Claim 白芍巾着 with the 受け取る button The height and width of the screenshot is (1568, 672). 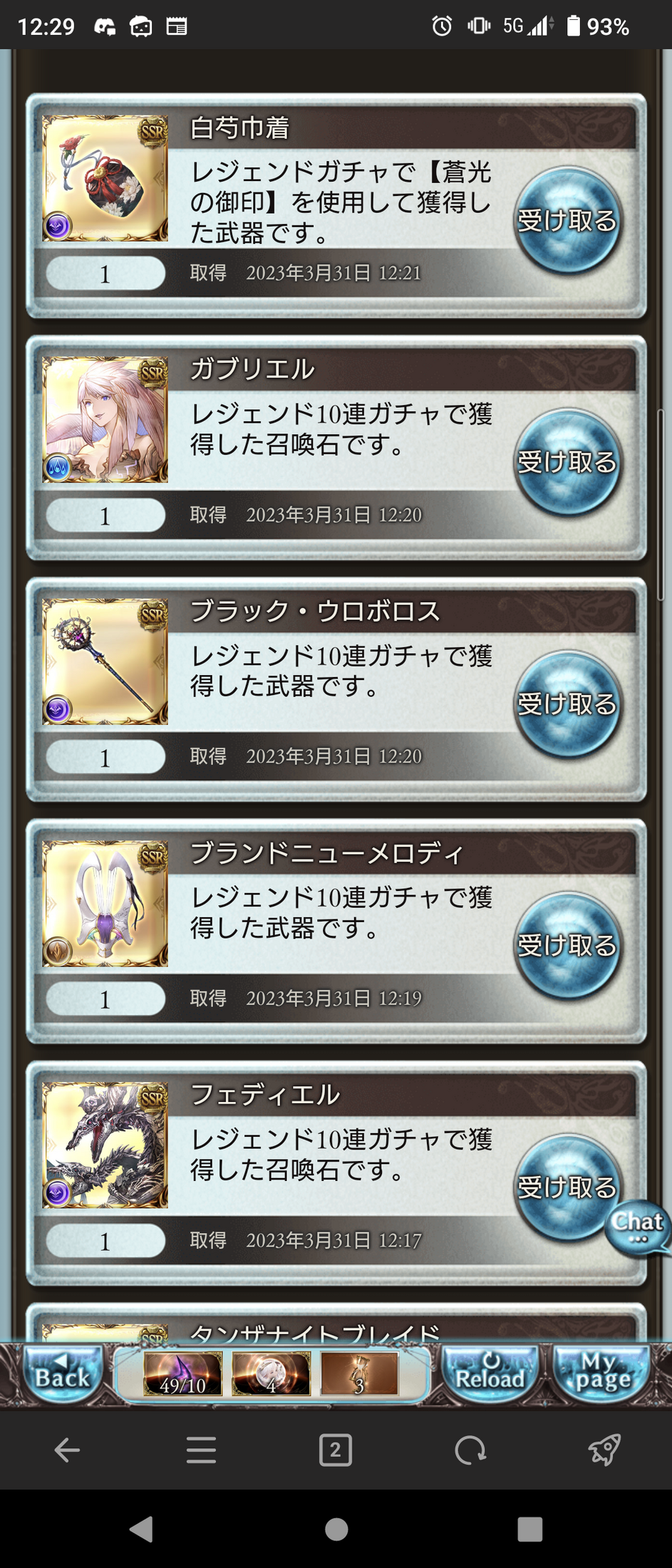567,221
